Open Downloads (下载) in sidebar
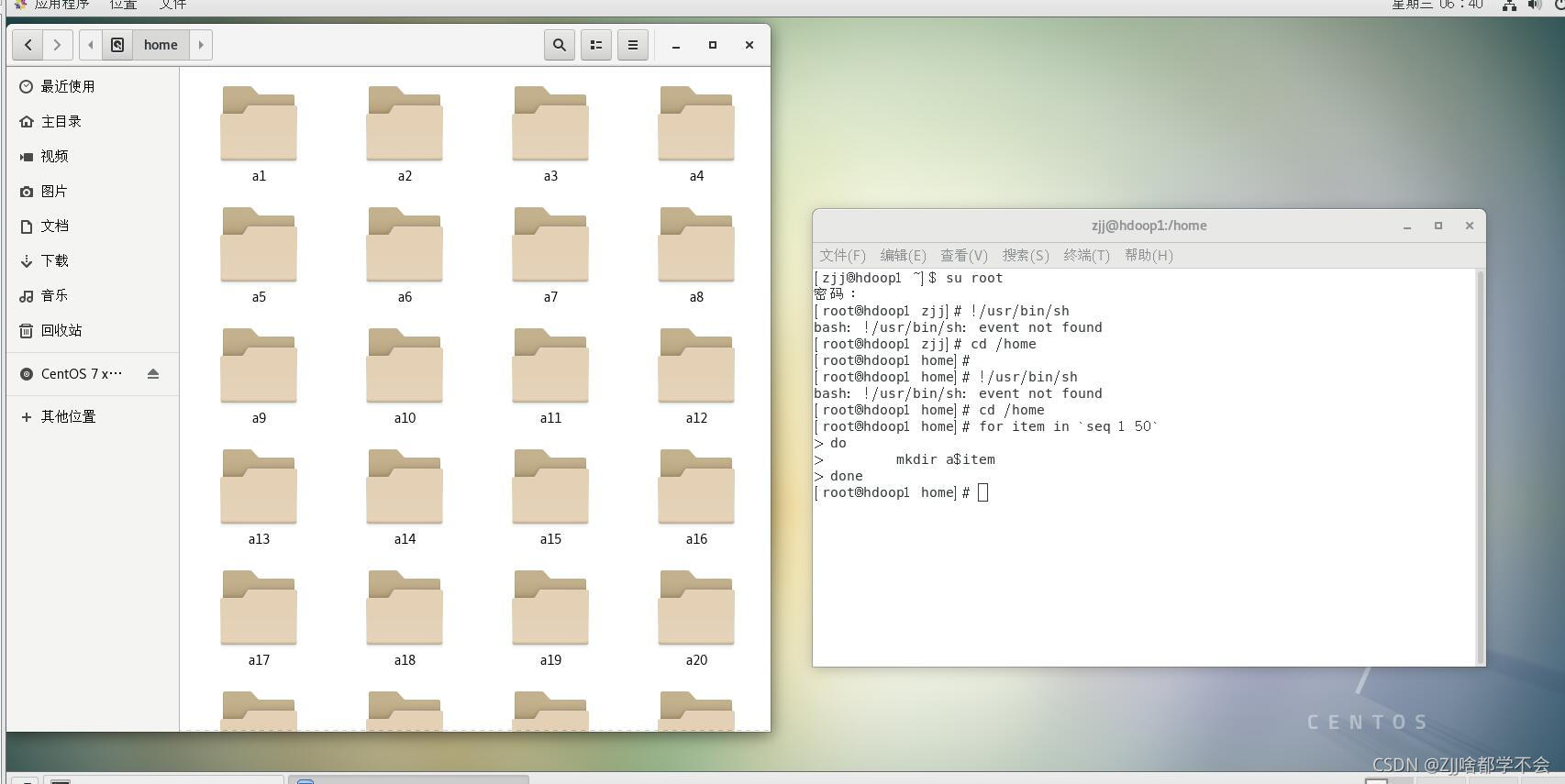Screen dimensions: 1565x784 (93, 260)
